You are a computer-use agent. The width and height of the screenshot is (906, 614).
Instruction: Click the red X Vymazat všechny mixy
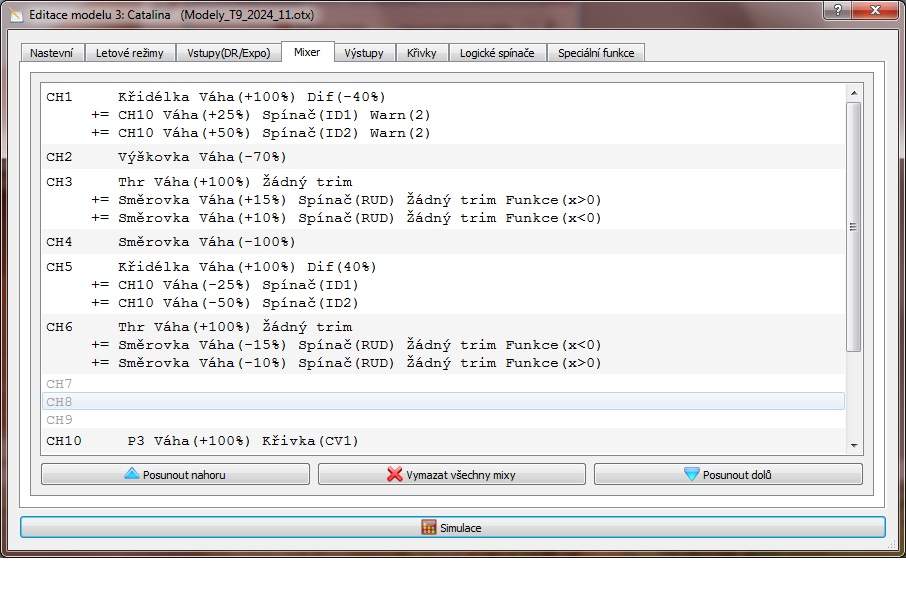click(395, 474)
